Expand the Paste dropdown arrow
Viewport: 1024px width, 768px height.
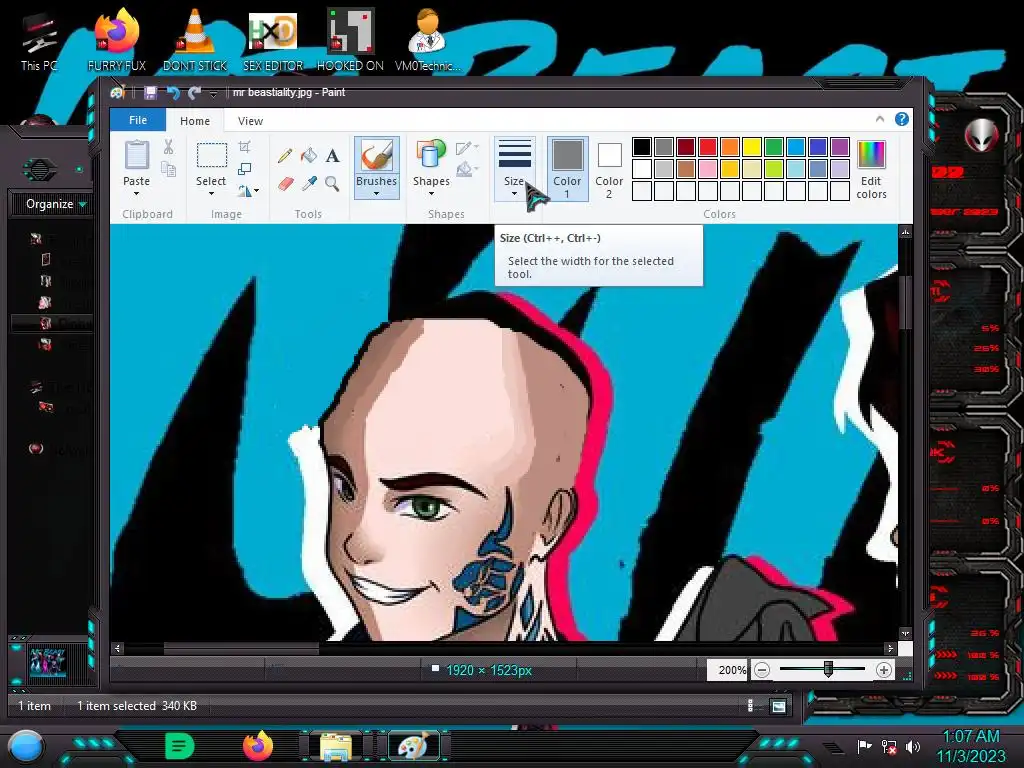pos(136,194)
